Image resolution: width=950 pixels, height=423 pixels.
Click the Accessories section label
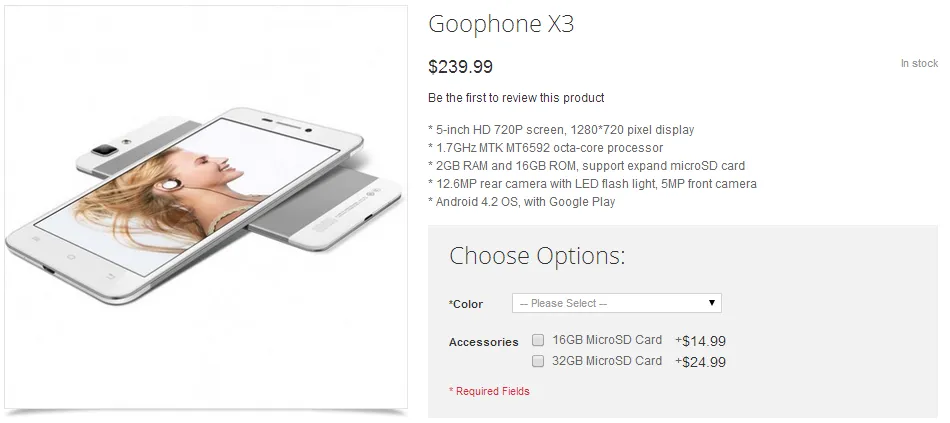point(484,342)
